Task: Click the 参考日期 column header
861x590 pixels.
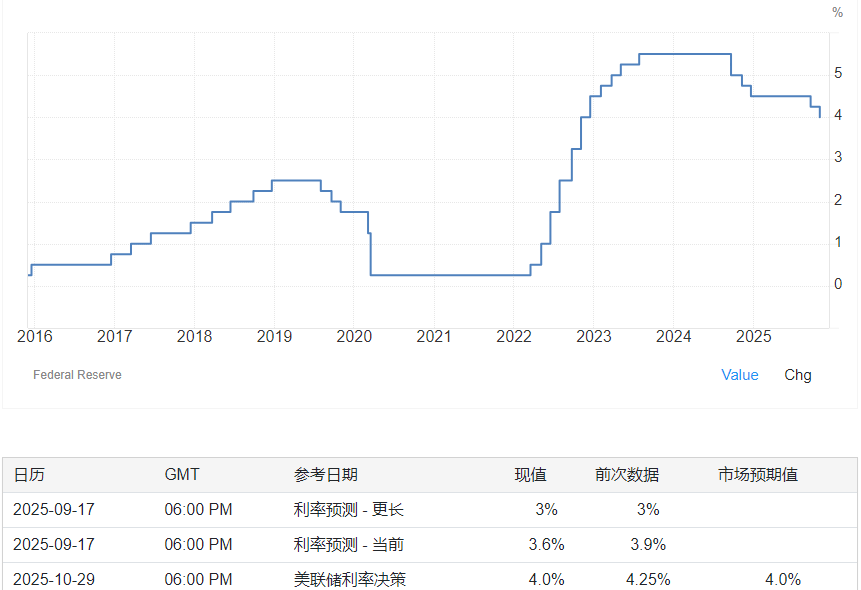Action: pyautogui.click(x=325, y=475)
